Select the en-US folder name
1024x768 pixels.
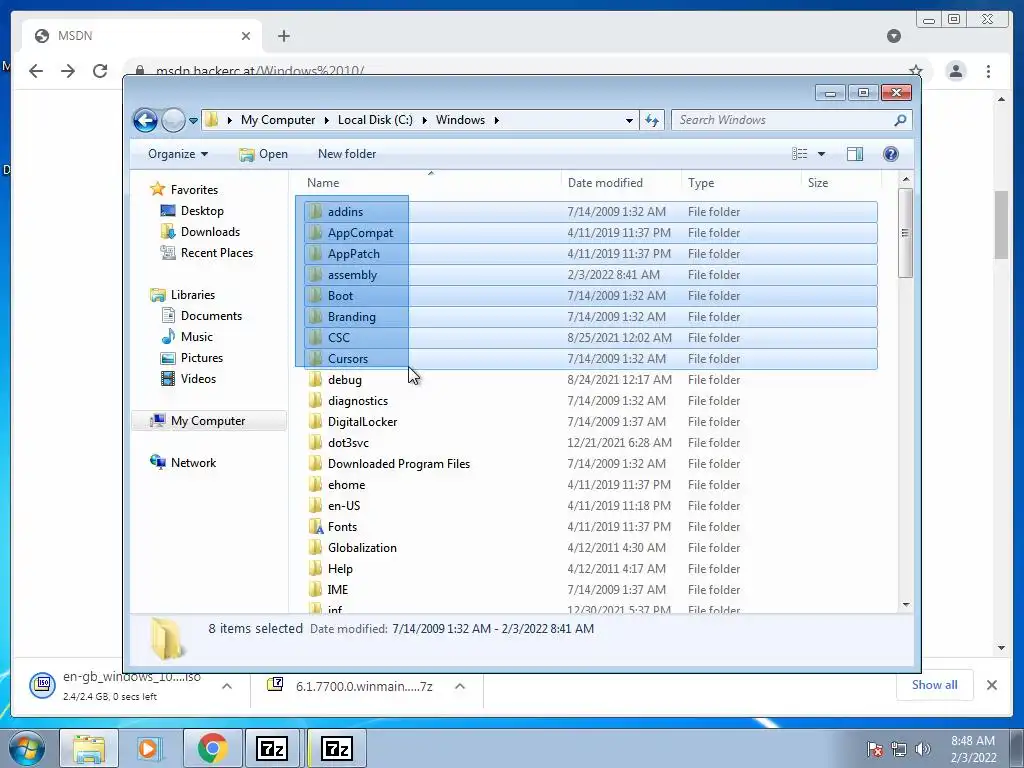click(344, 505)
